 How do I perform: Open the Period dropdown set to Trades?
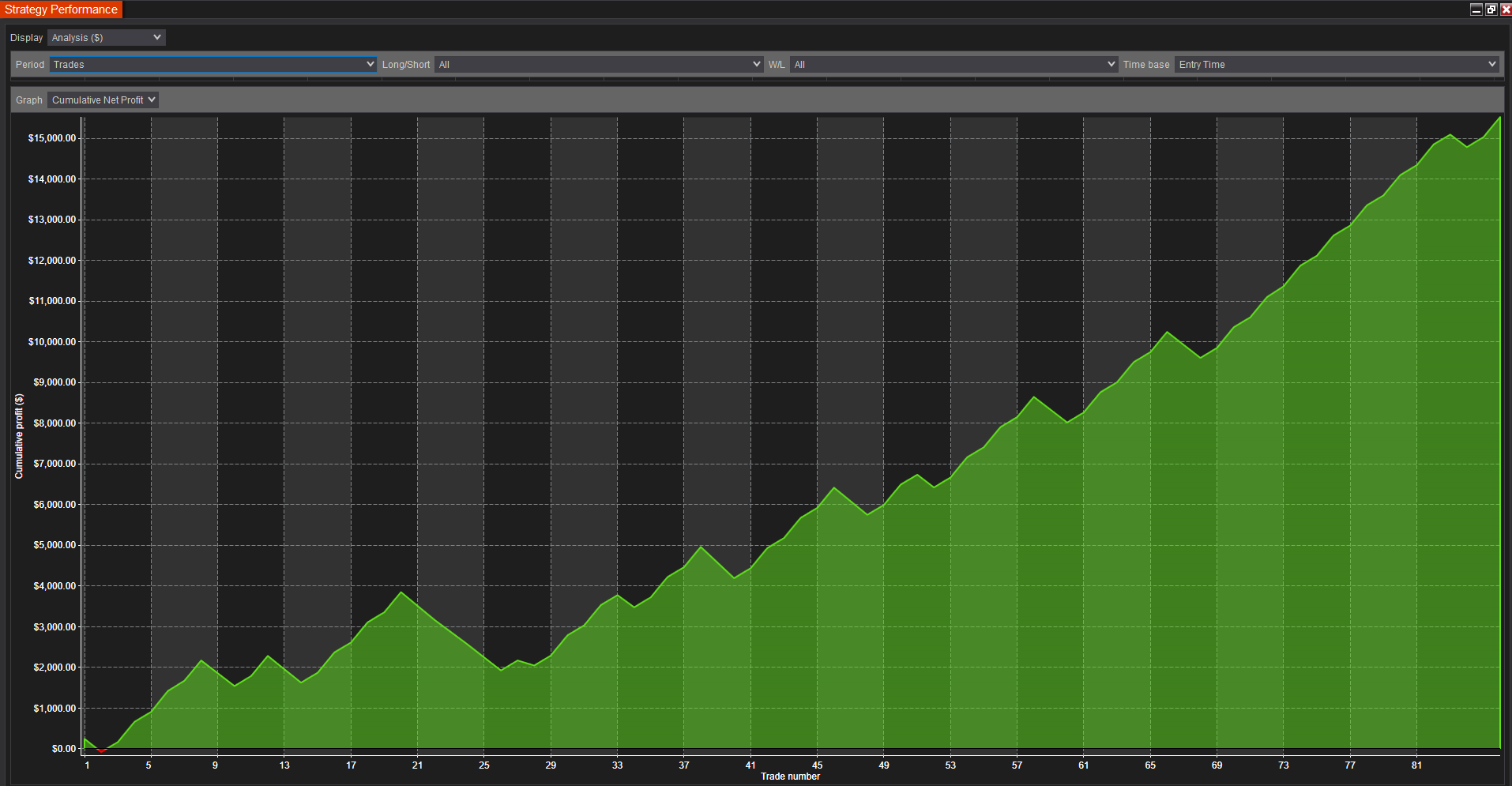tap(213, 64)
